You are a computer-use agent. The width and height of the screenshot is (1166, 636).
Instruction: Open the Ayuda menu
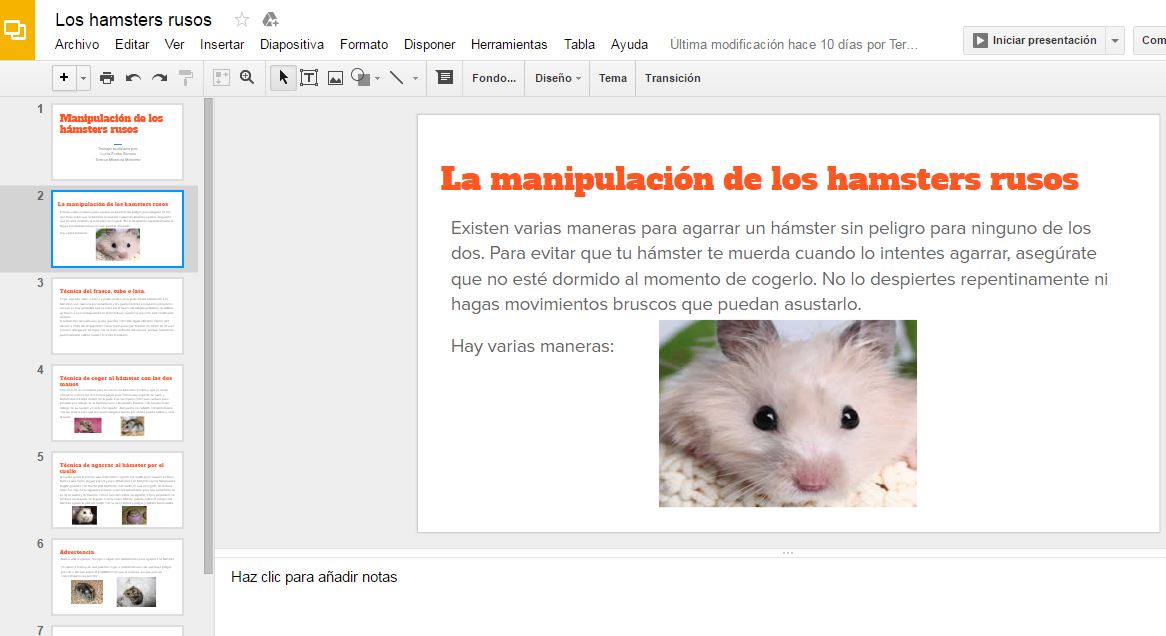coord(629,45)
